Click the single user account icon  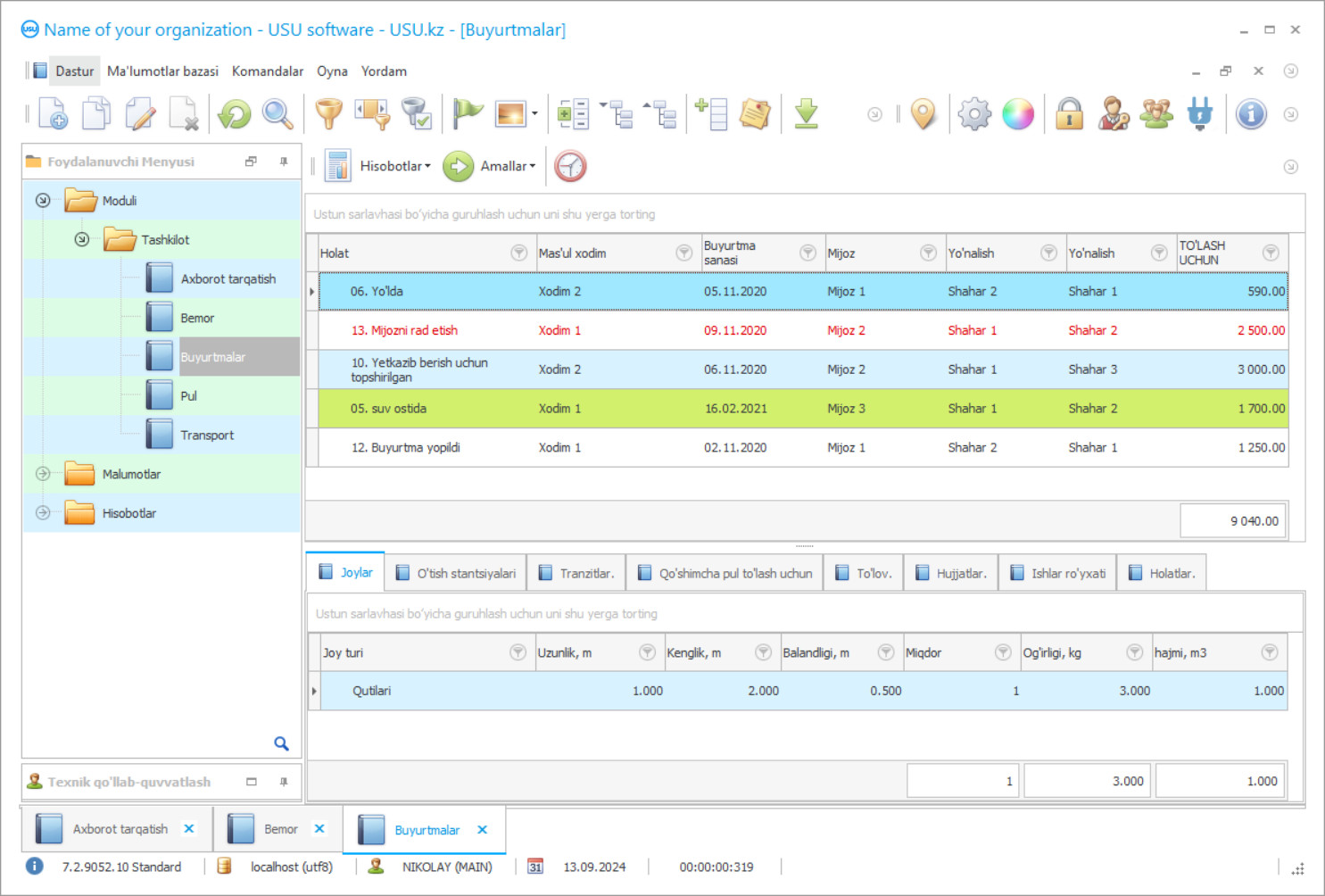pyautogui.click(x=1113, y=114)
